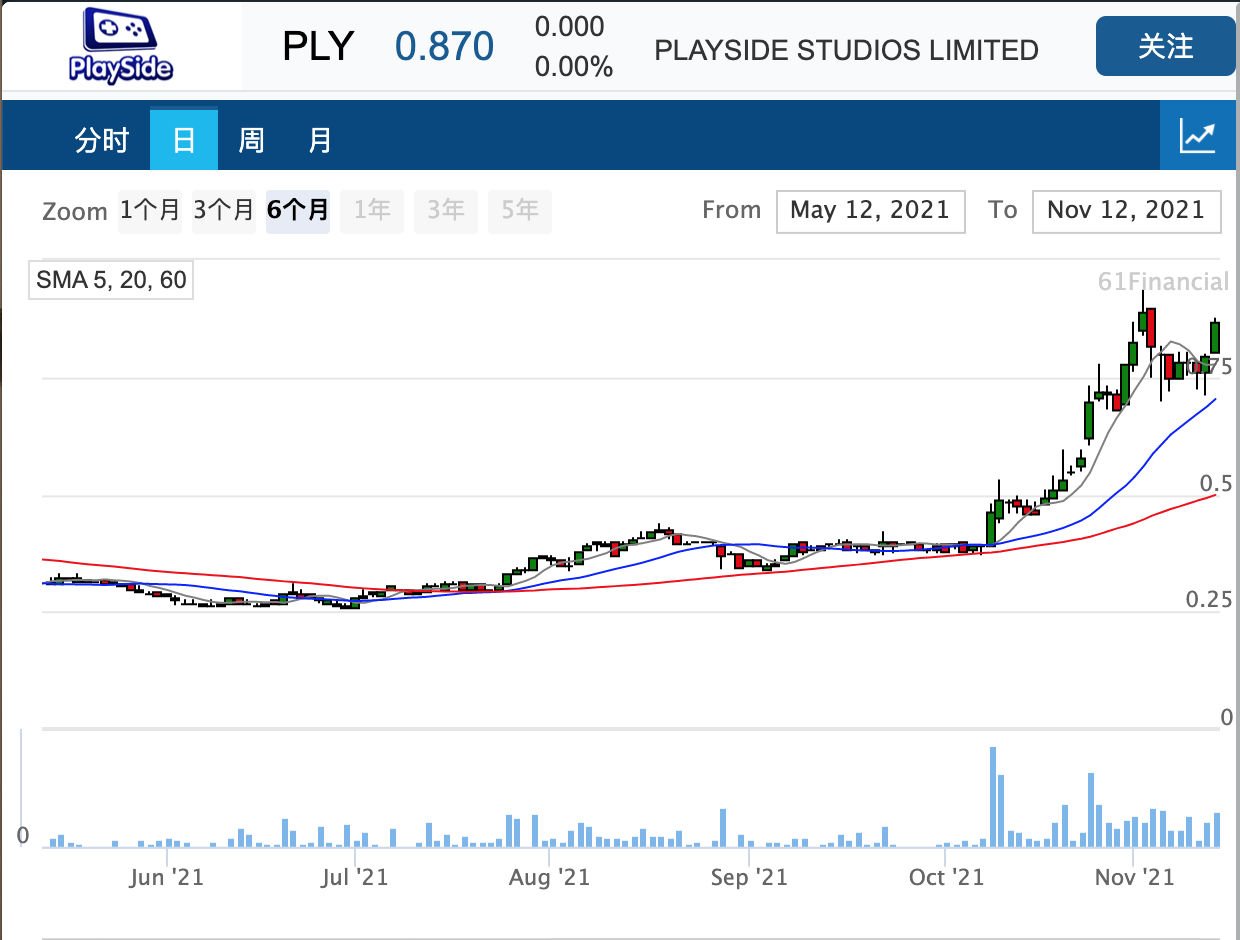Image resolution: width=1240 pixels, height=940 pixels.
Task: Click the SMA 5, 20, 60 legend label
Action: click(111, 280)
